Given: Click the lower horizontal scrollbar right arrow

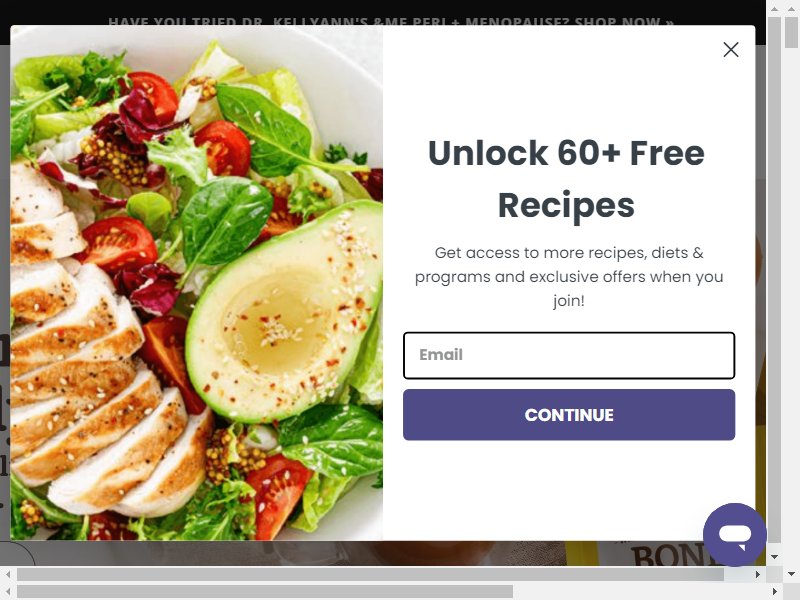Looking at the screenshot, I should pos(774,592).
